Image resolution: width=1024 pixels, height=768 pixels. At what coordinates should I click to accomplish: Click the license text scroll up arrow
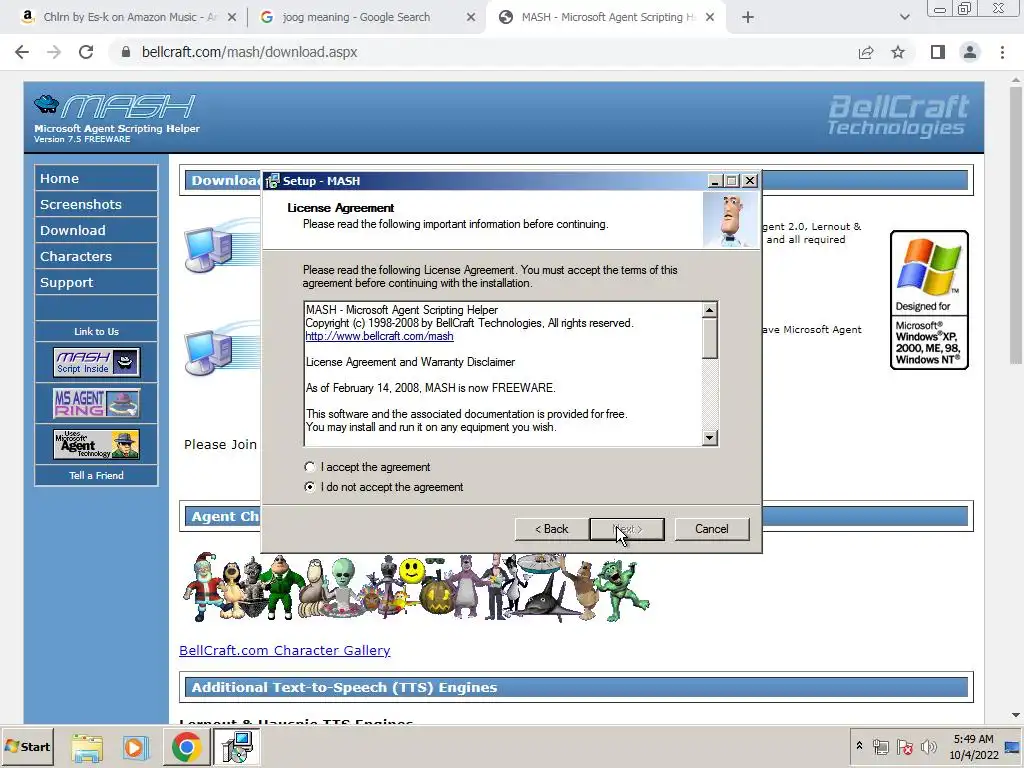(x=710, y=310)
